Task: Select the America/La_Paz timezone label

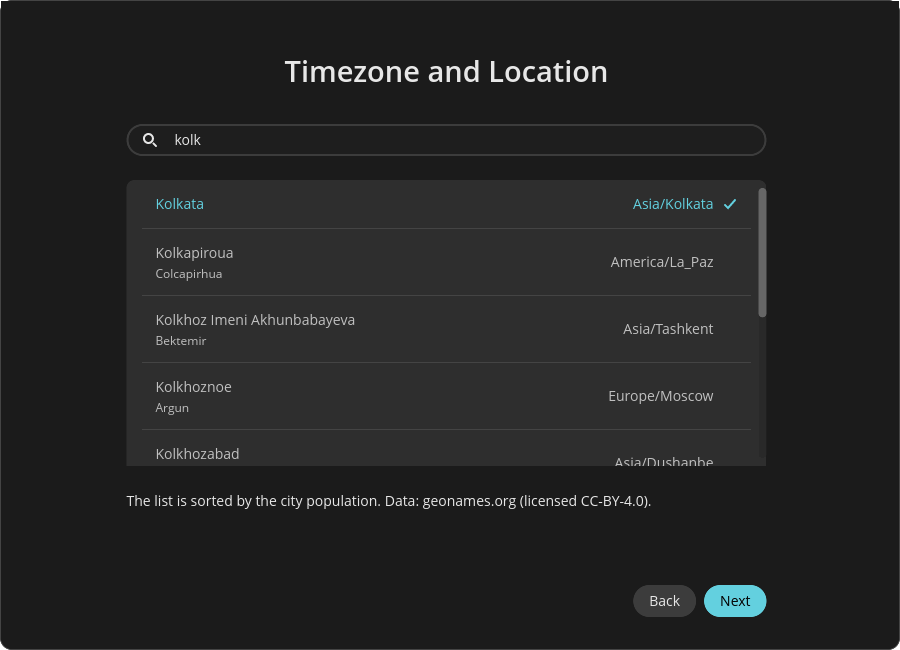Action: (x=662, y=262)
